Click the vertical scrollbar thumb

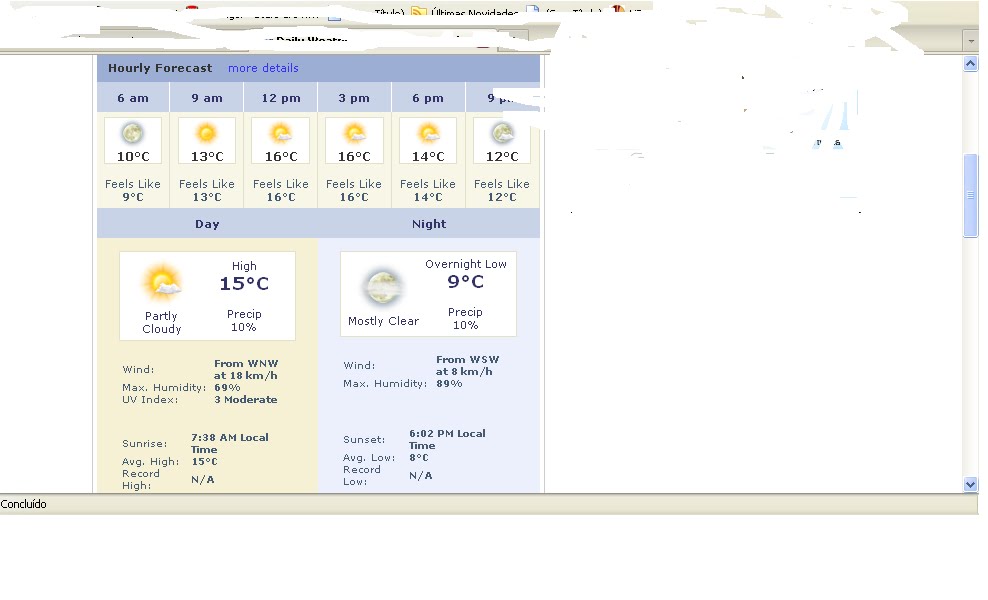pyautogui.click(x=970, y=195)
